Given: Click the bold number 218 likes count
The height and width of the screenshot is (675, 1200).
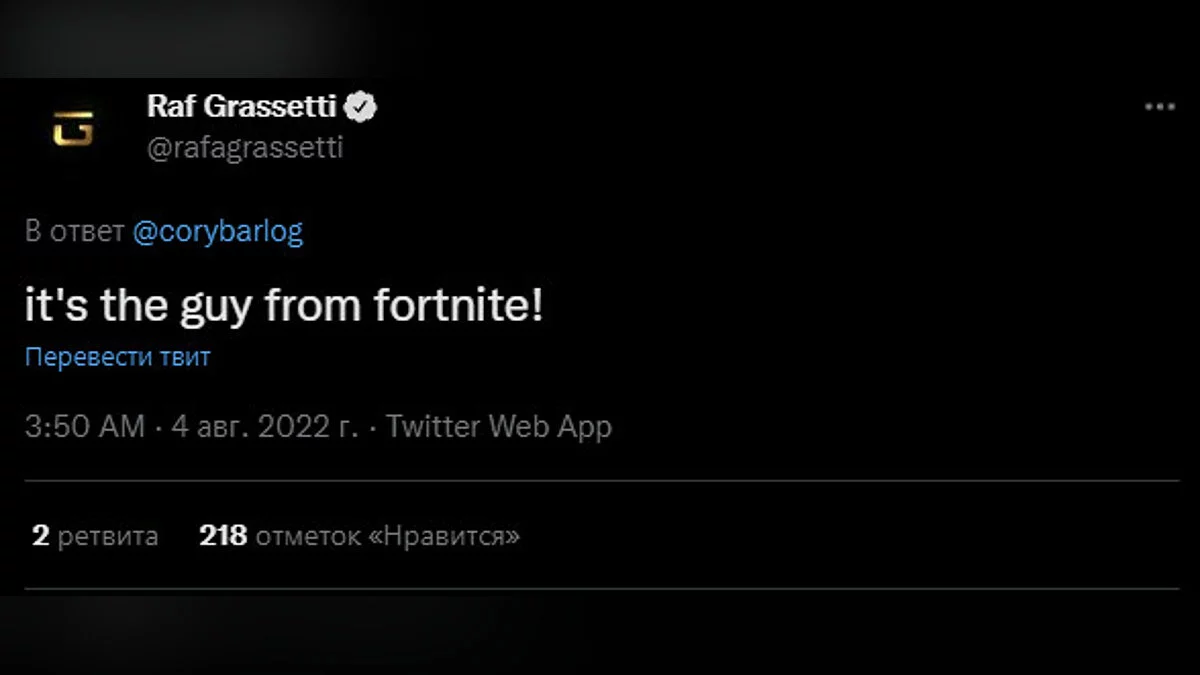Looking at the screenshot, I should tap(223, 536).
